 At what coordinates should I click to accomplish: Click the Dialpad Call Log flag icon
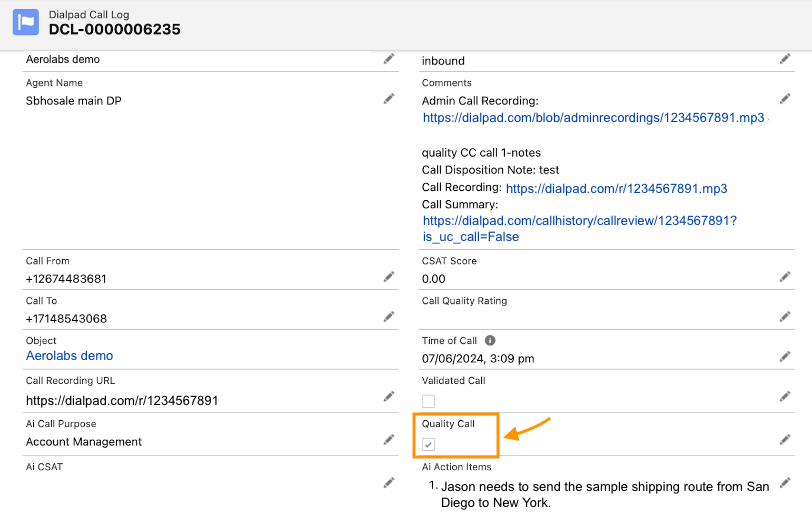pyautogui.click(x=26, y=22)
